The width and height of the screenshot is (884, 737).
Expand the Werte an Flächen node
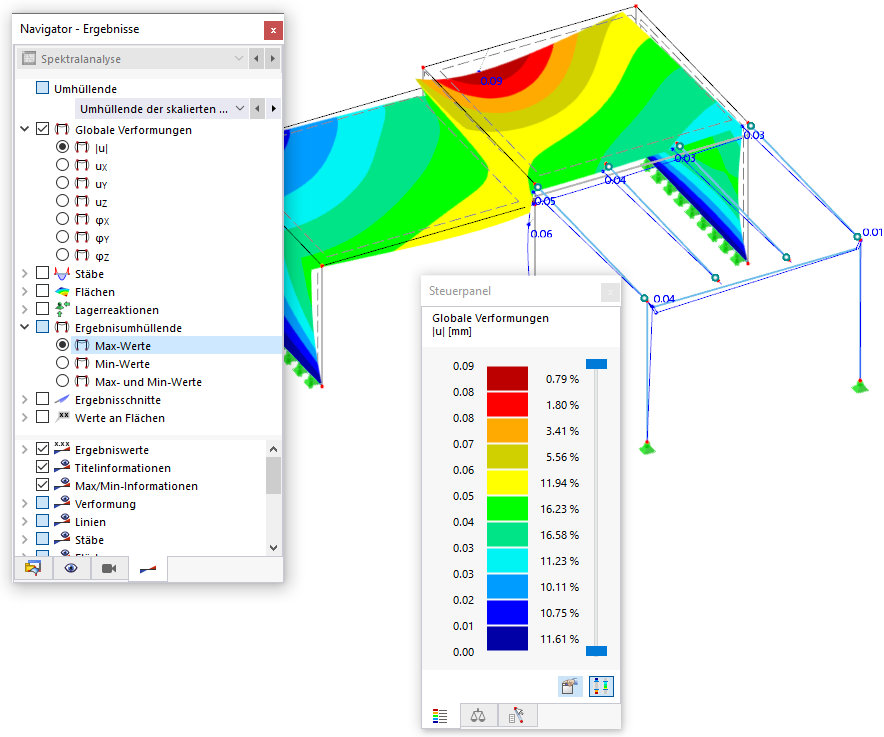(24, 417)
